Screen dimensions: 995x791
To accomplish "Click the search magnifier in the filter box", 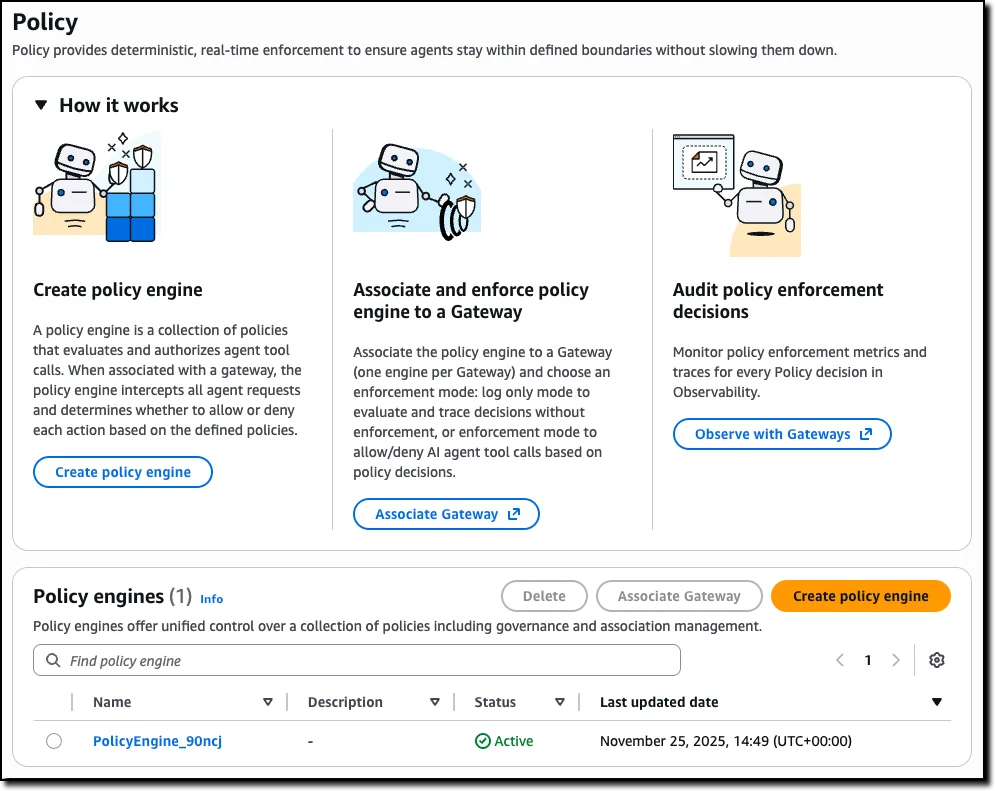I will coord(52,660).
